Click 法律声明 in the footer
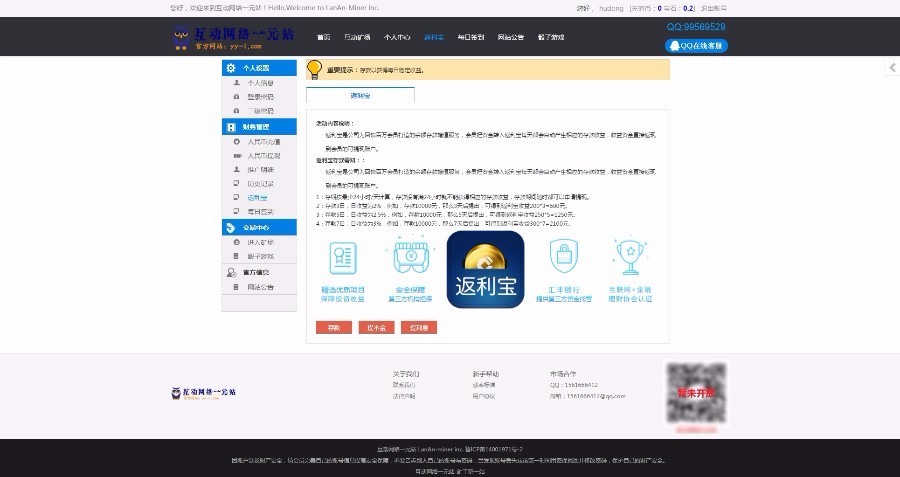The image size is (900, 477). (x=404, y=396)
